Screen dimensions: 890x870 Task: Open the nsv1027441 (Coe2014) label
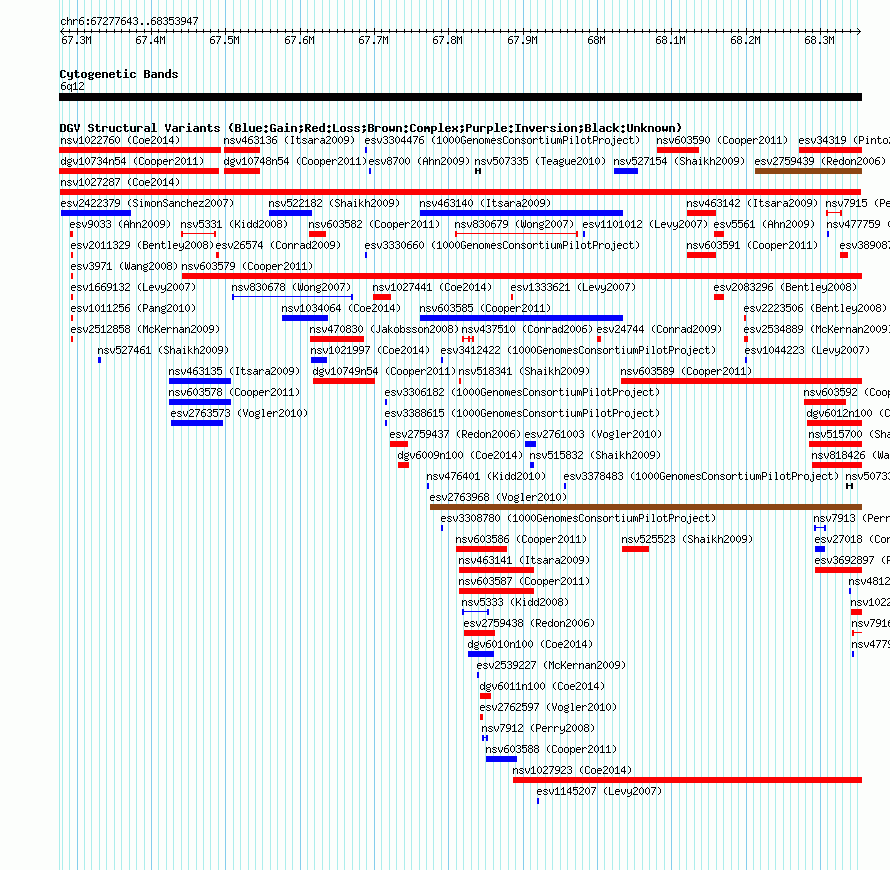(432, 287)
